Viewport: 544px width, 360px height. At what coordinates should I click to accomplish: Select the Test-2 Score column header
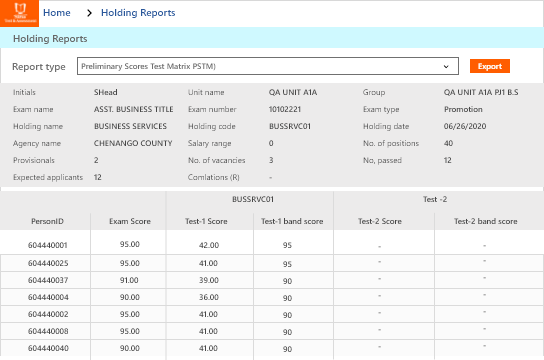[x=380, y=221]
